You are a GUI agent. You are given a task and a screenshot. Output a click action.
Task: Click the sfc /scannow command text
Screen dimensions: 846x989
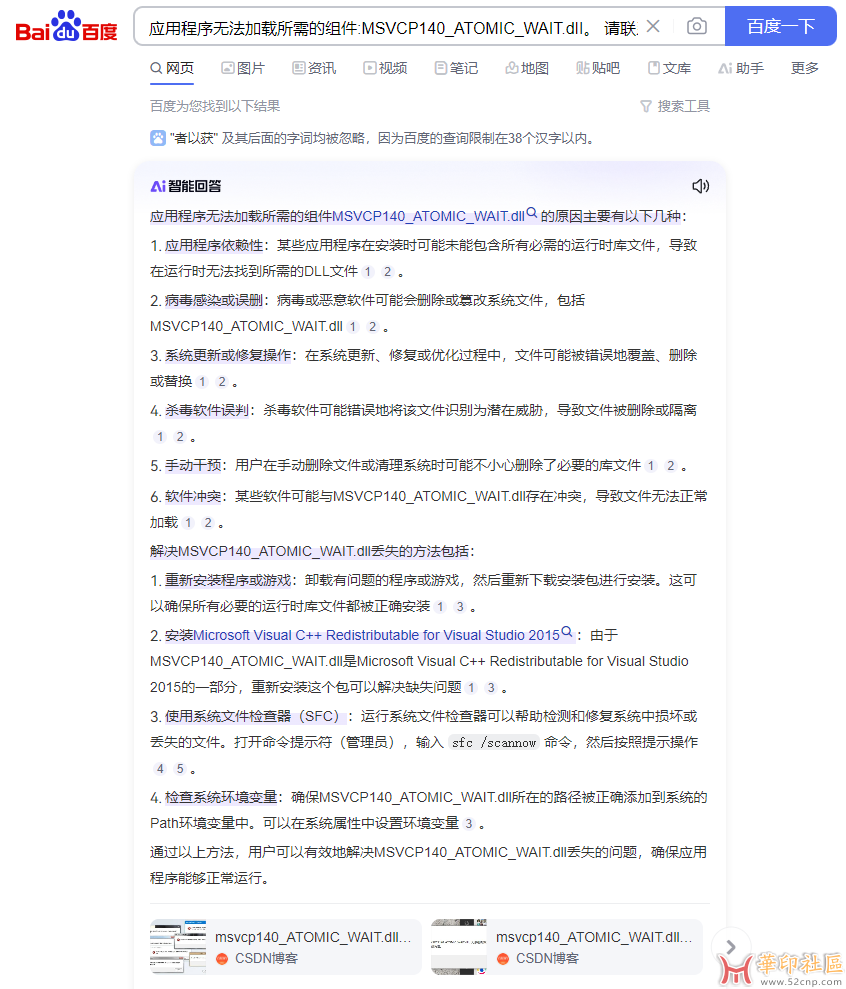tap(494, 743)
